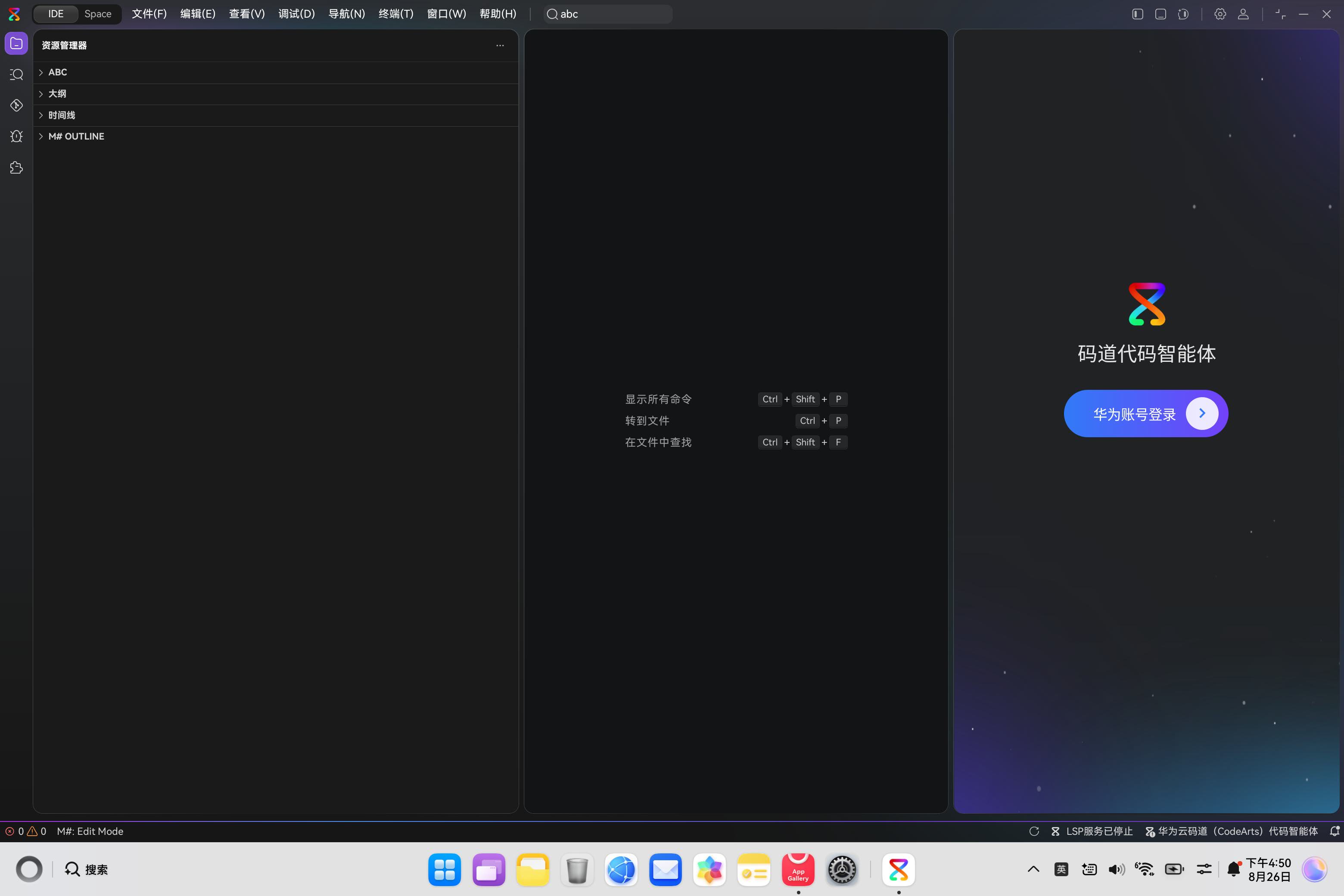1344x896 pixels.
Task: Click the CodeArts IDE icon in the dock
Action: pyautogui.click(x=899, y=870)
